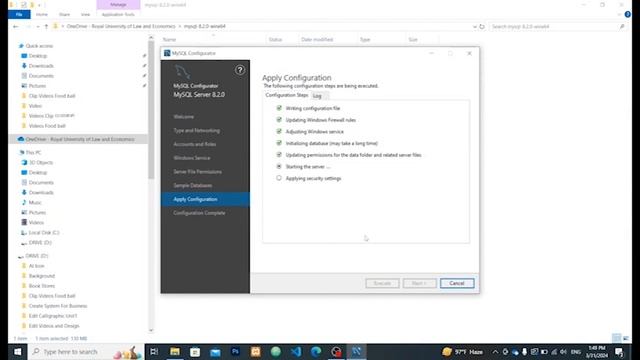640x360 pixels.
Task: Open Microsoft Store from the taskbar
Action: point(195,351)
